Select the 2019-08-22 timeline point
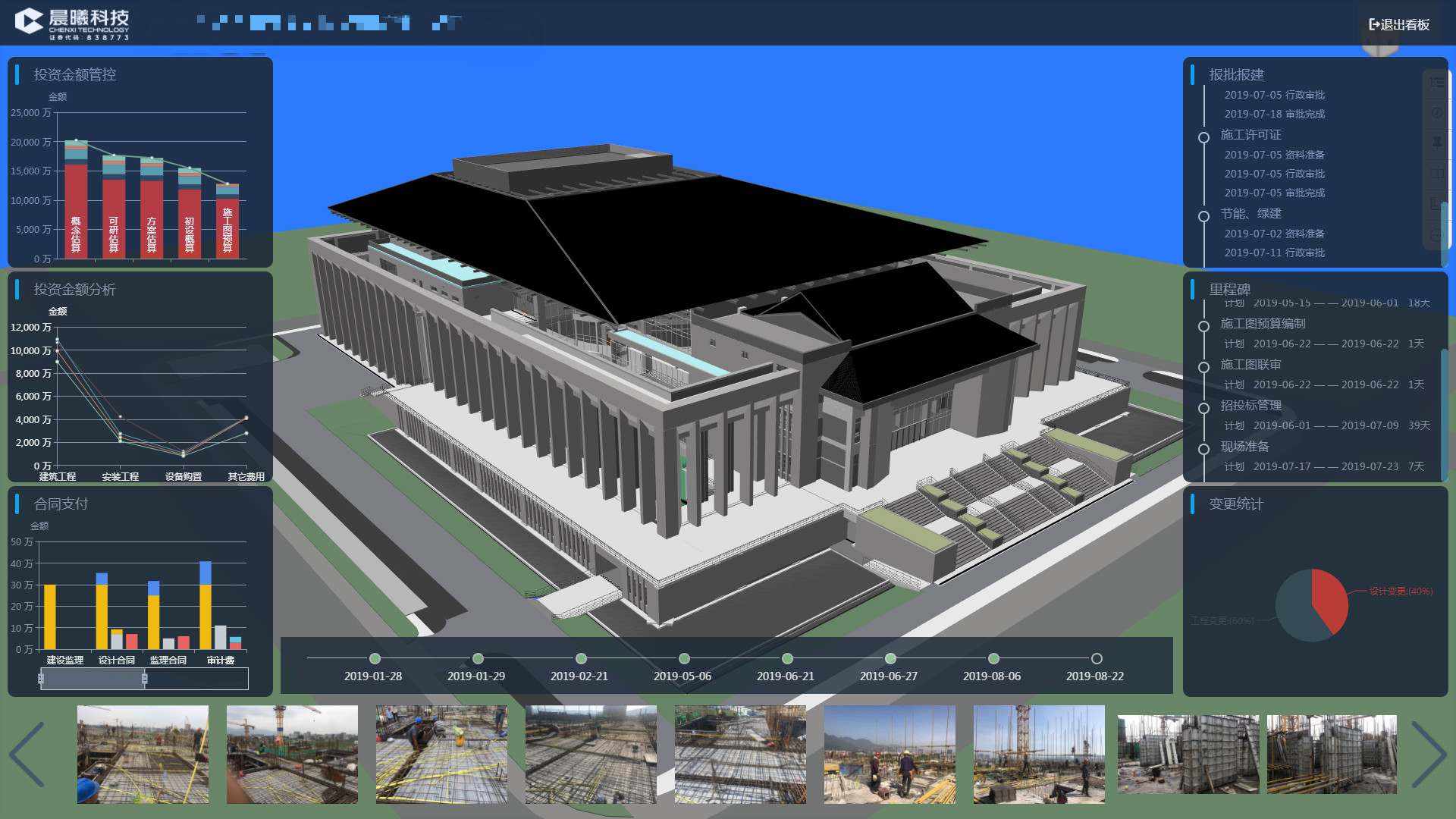The image size is (1456, 819). 1097,659
